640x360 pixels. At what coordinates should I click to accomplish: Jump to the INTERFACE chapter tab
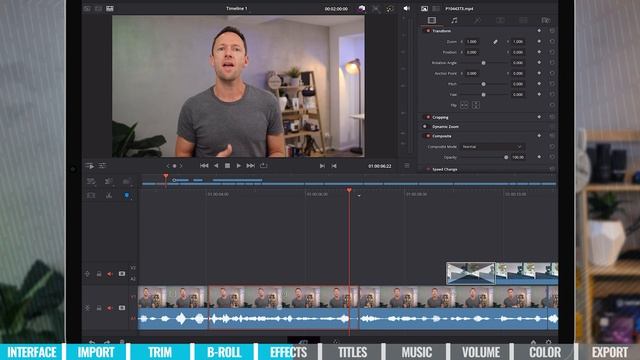[x=32, y=352]
